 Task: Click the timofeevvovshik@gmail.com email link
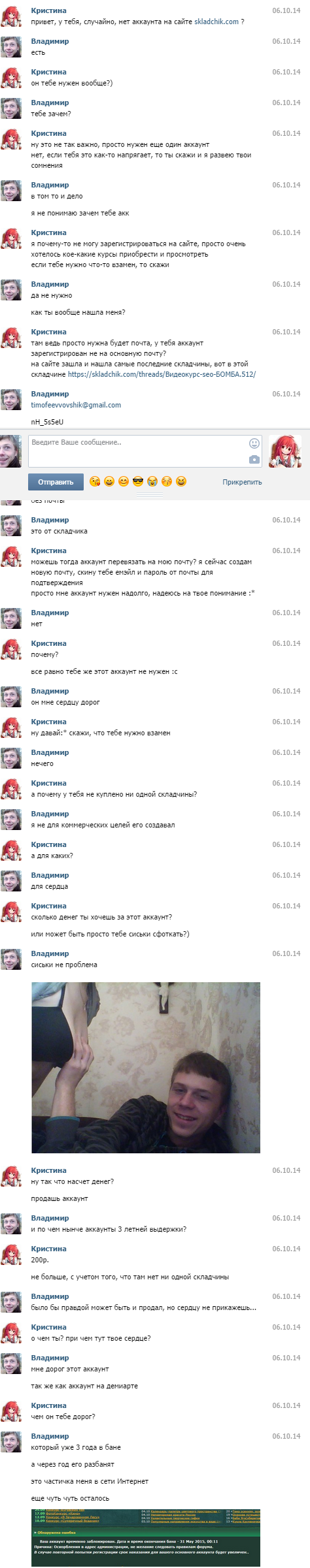(76, 405)
